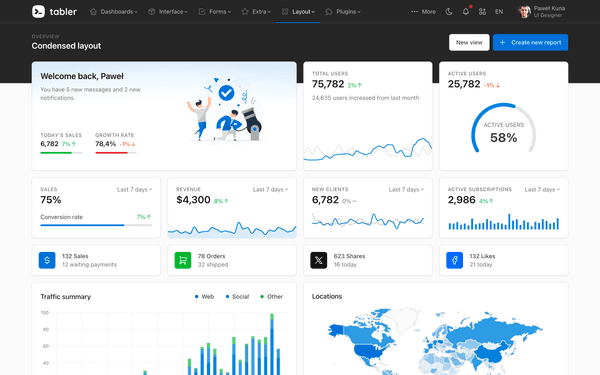
Task: Open the apps grid icon
Action: pyautogui.click(x=482, y=12)
